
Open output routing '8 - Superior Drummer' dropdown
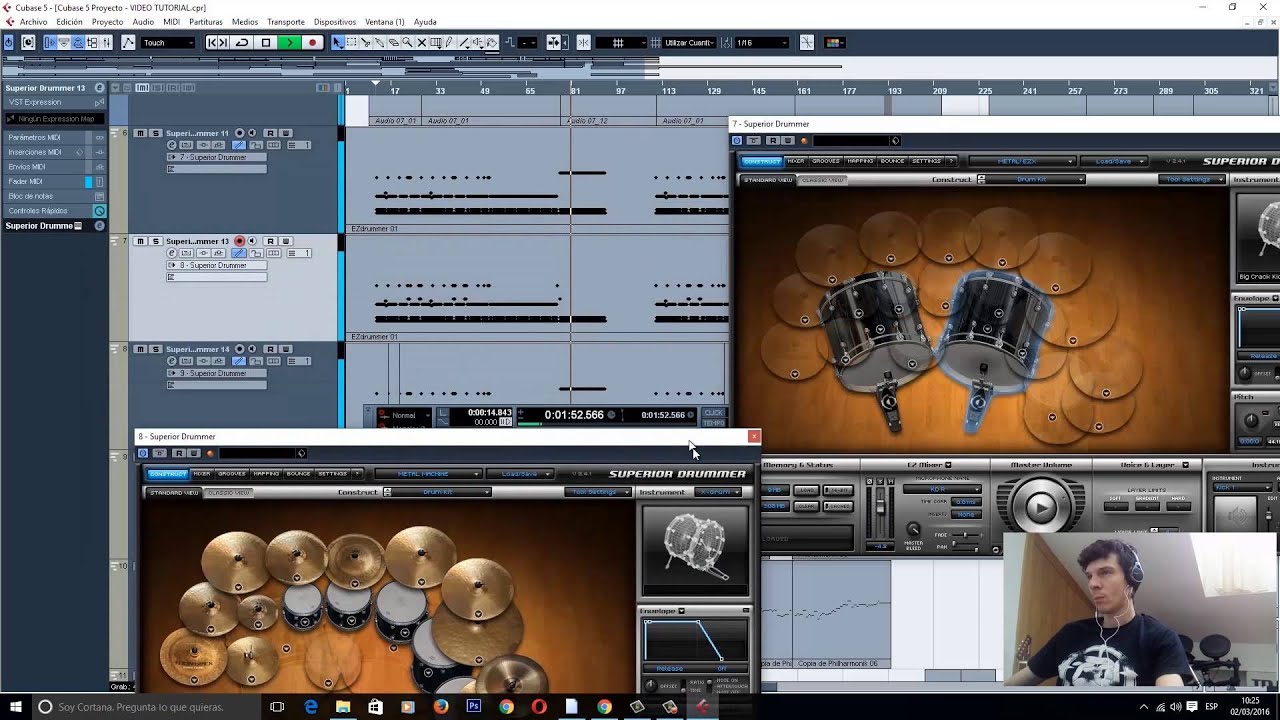pos(216,265)
